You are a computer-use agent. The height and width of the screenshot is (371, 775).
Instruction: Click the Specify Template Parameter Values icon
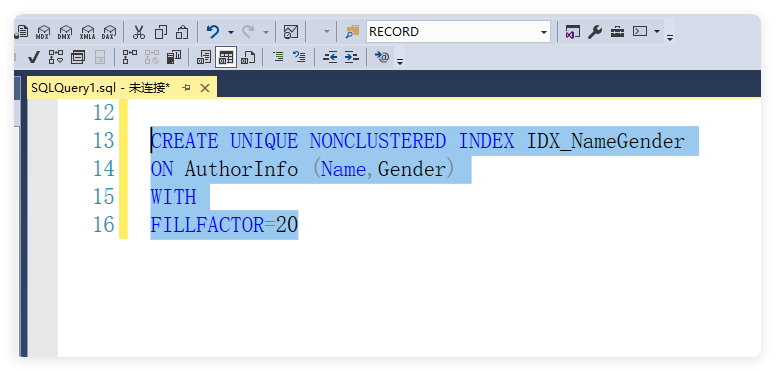382,57
